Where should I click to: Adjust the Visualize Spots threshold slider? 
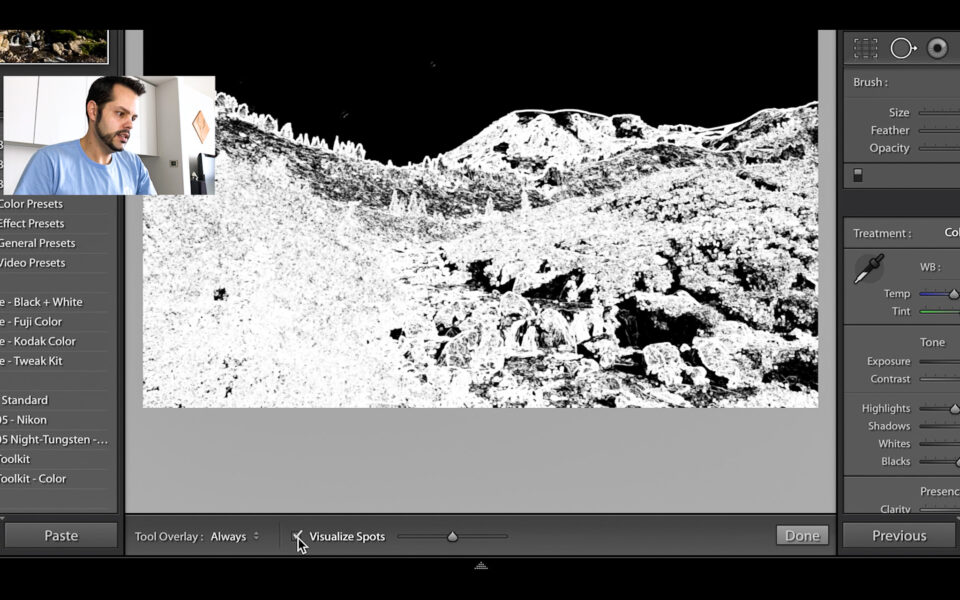click(x=452, y=536)
